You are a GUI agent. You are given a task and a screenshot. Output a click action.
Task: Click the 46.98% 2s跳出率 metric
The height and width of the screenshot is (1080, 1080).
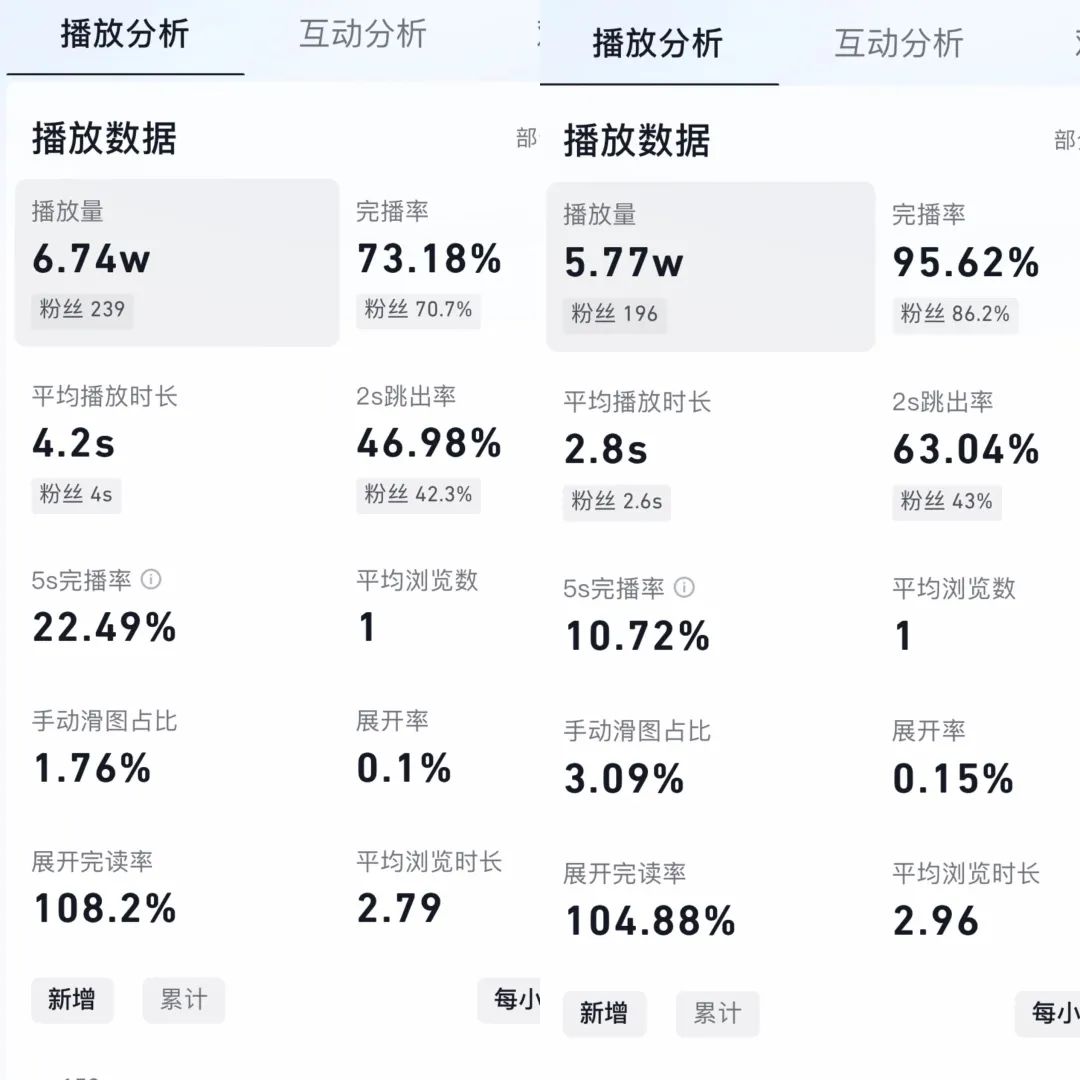(429, 443)
